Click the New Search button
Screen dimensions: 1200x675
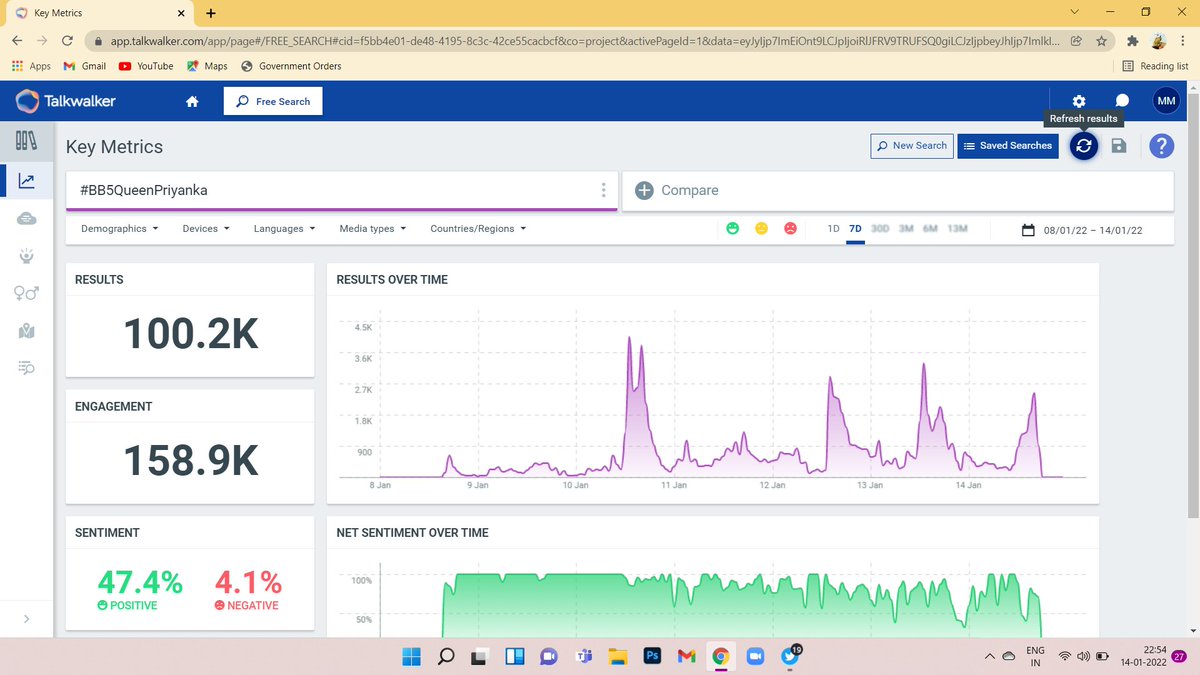[911, 146]
